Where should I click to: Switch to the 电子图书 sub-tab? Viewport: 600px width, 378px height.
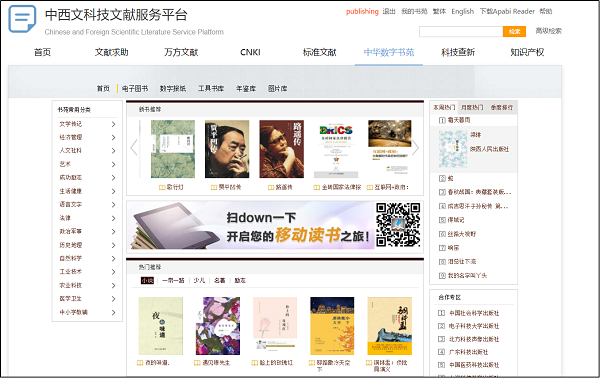(x=135, y=89)
